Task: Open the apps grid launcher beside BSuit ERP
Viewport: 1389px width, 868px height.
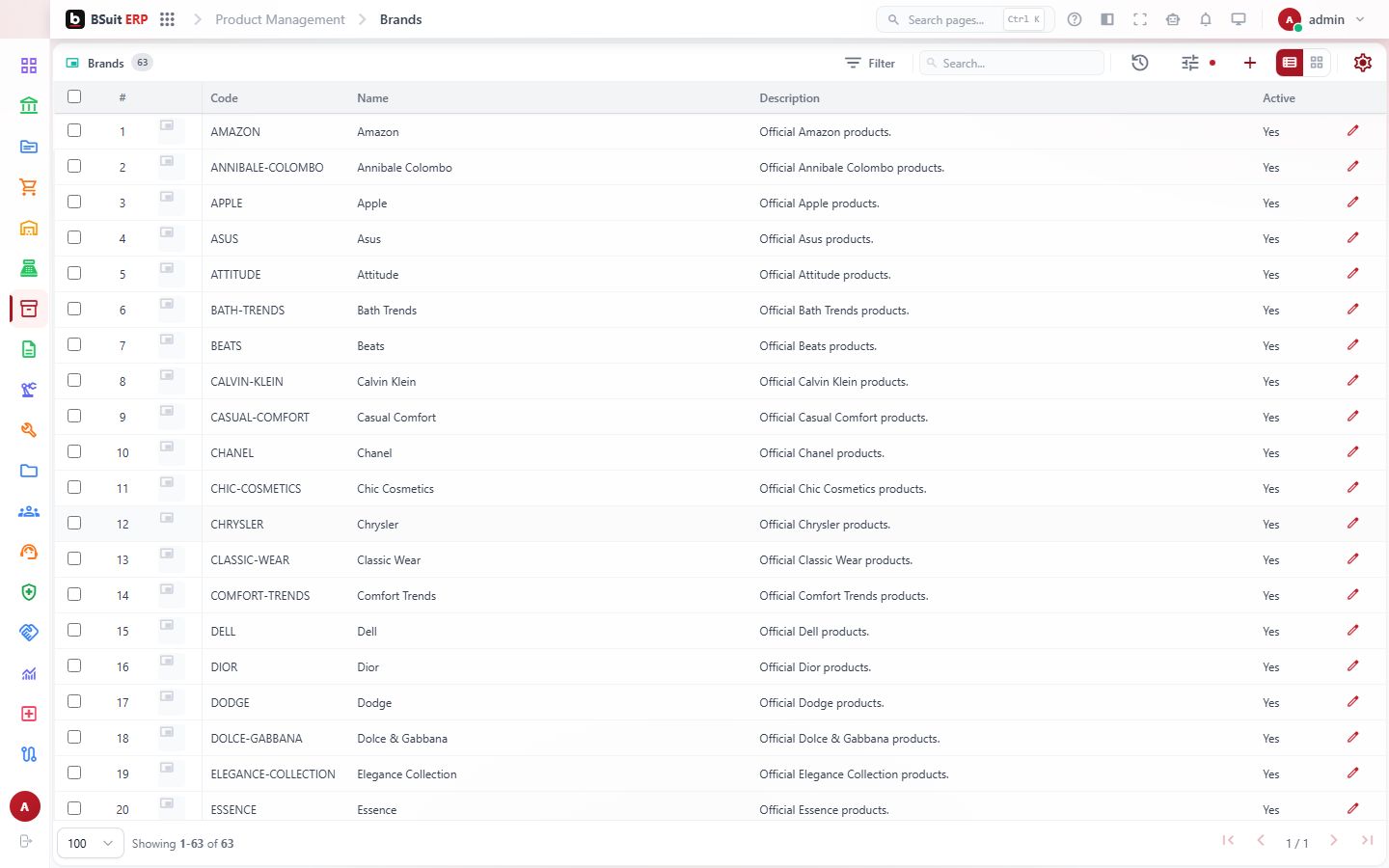Action: pyautogui.click(x=167, y=19)
